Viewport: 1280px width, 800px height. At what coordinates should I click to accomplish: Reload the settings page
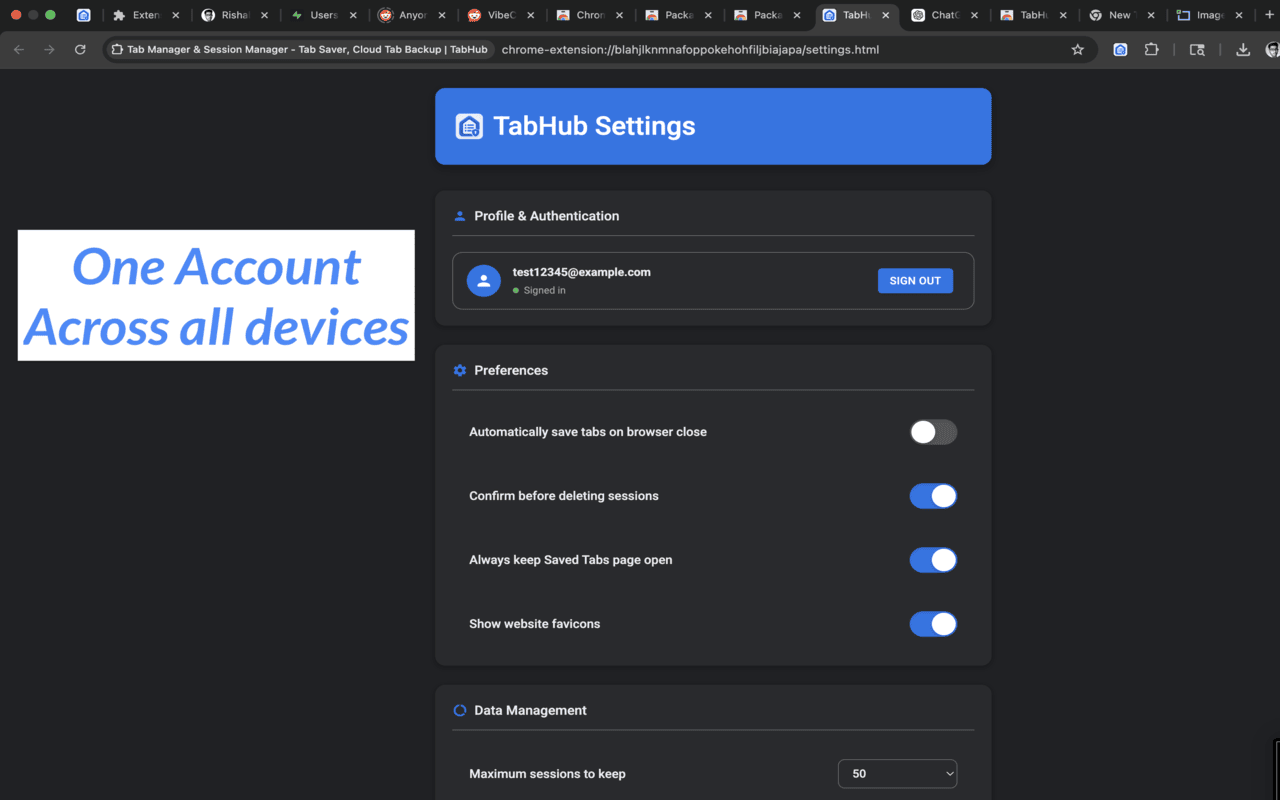(x=80, y=49)
